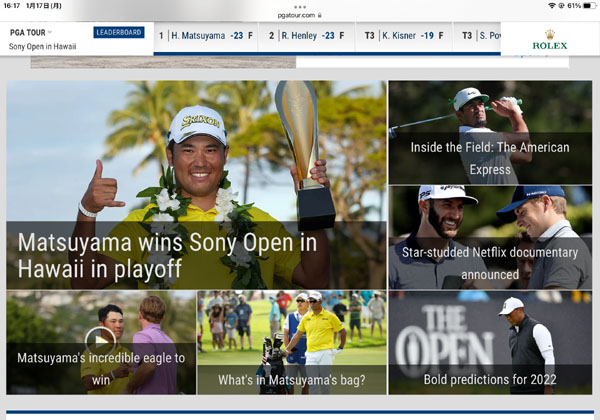
Task: Tap the address bar lock icon
Action: click(320, 15)
